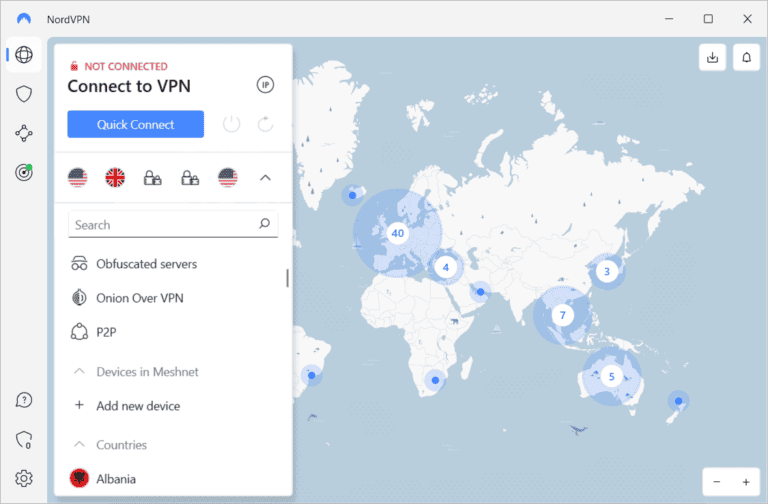768x504 pixels.
Task: Click the UAE server dot
Action: 480,292
